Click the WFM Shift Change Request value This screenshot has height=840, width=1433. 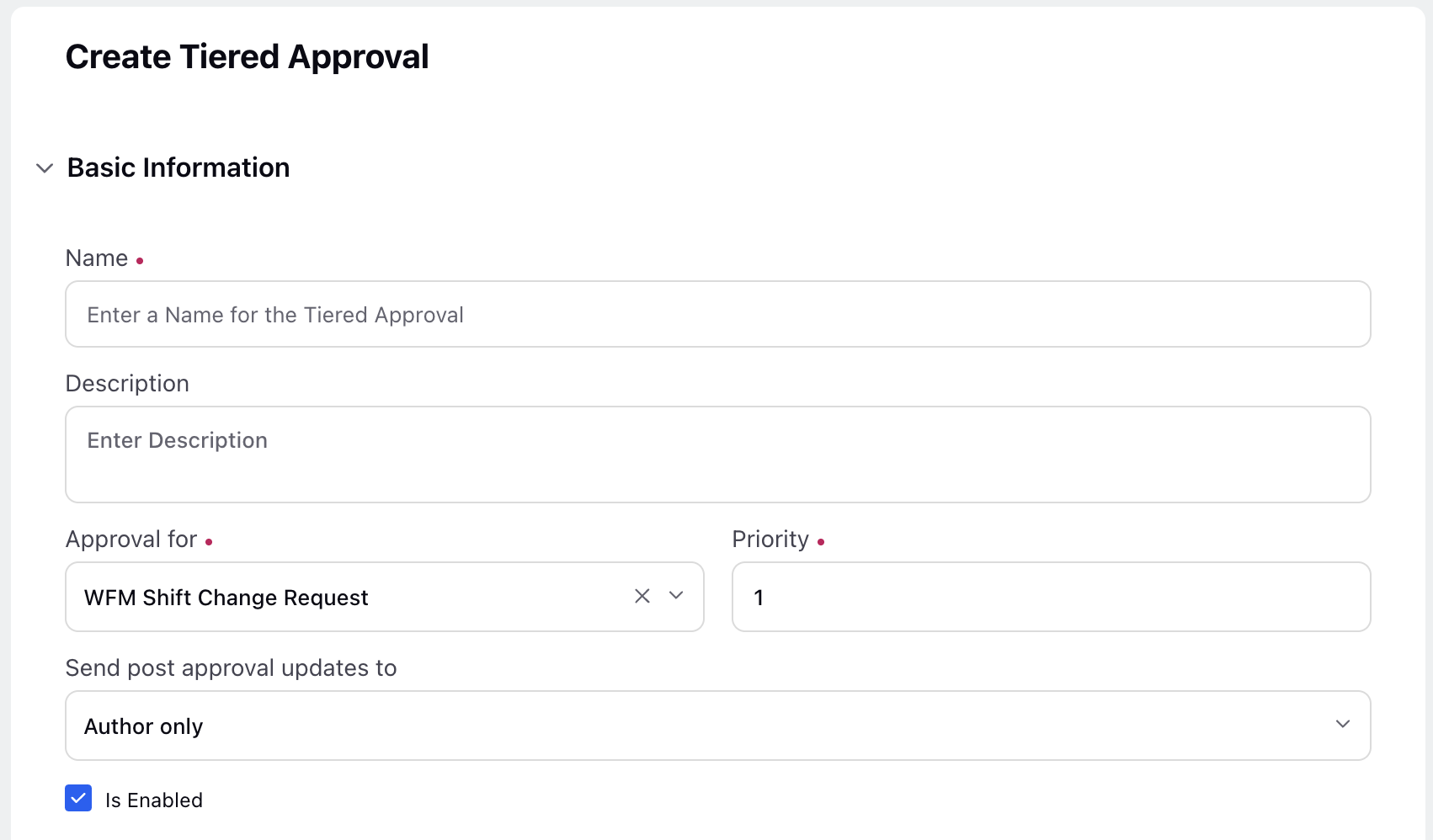[x=226, y=598]
